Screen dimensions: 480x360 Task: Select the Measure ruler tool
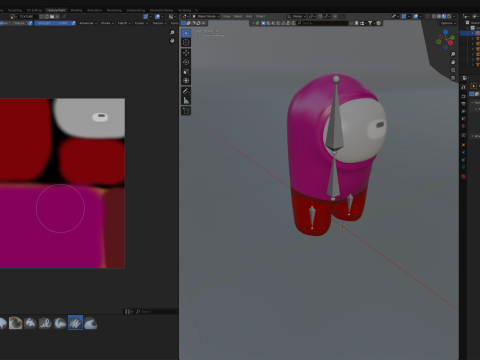coord(186,100)
